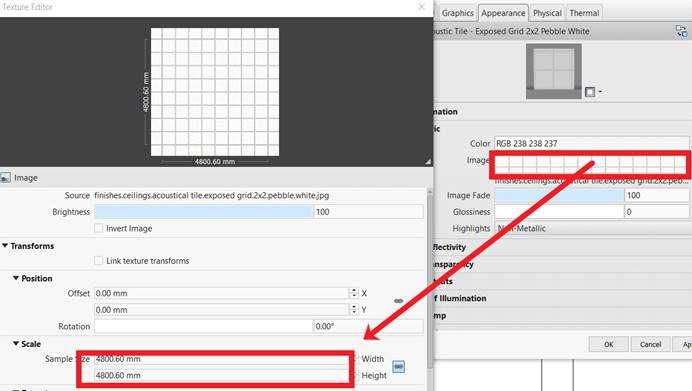
Task: Enable Link texture transforms checkbox
Action: 99,261
